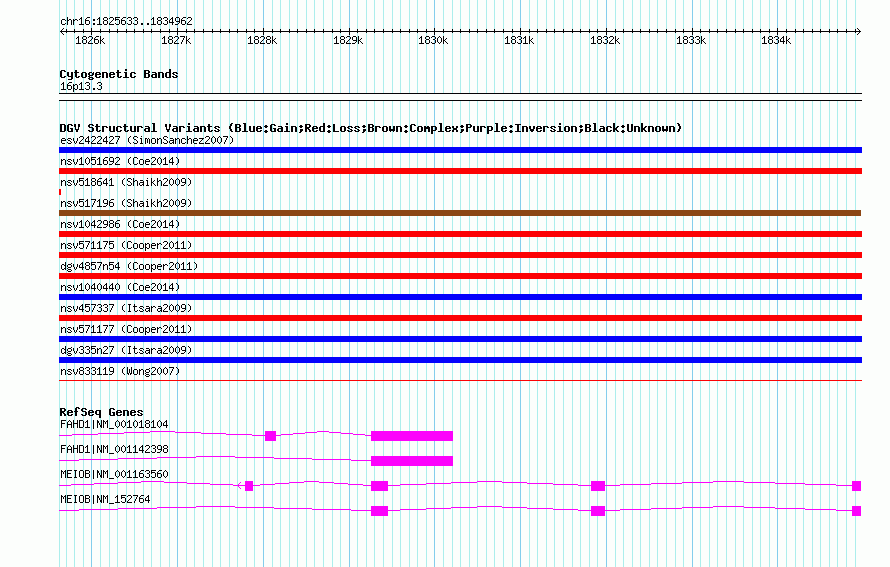Click the blue gain bar for nsv571177

tap(460, 339)
